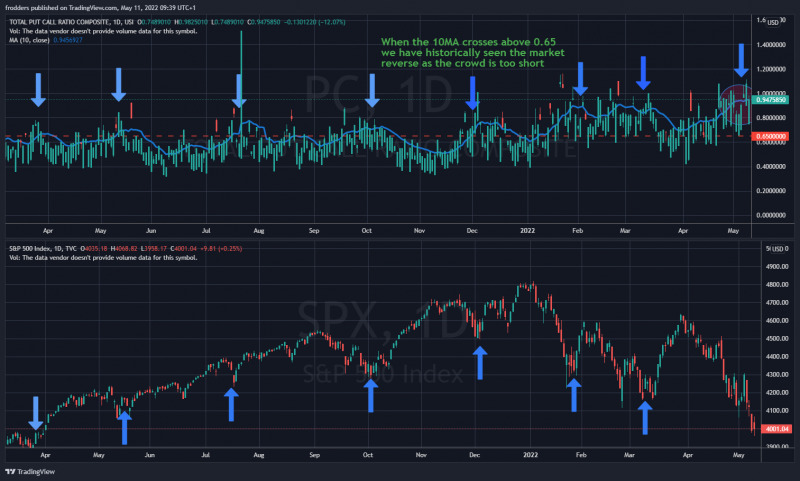Click 'Jun' on the put/call pane time axis
The height and width of the screenshot is (481, 800).
151,231
